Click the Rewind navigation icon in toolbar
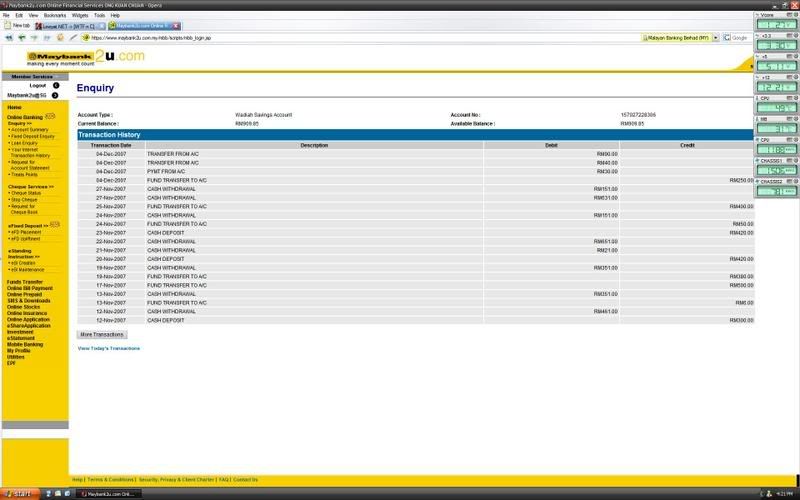 point(9,37)
